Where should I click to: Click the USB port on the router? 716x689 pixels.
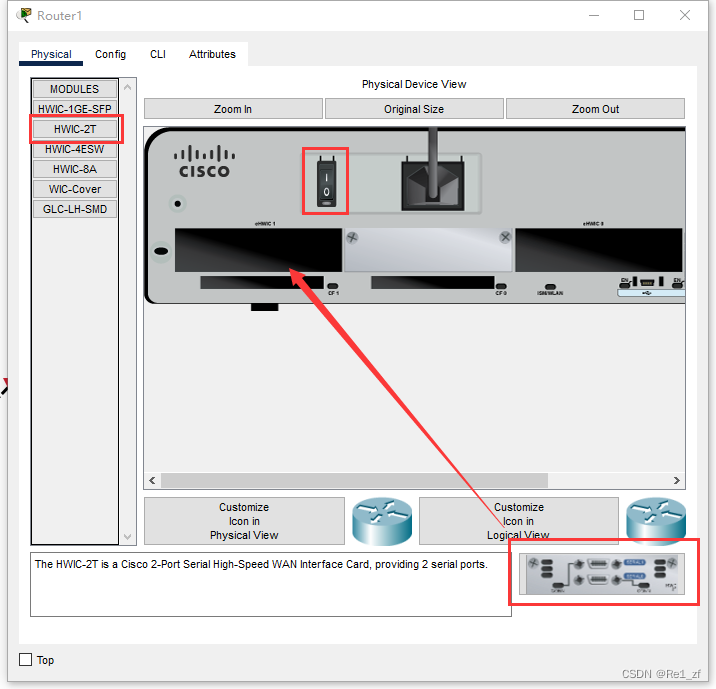[647, 283]
